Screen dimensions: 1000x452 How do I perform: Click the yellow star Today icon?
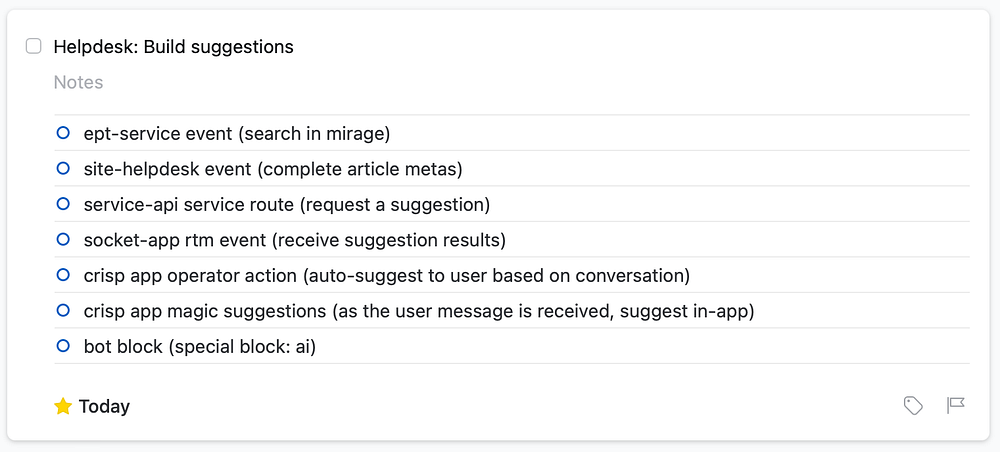pos(63,406)
